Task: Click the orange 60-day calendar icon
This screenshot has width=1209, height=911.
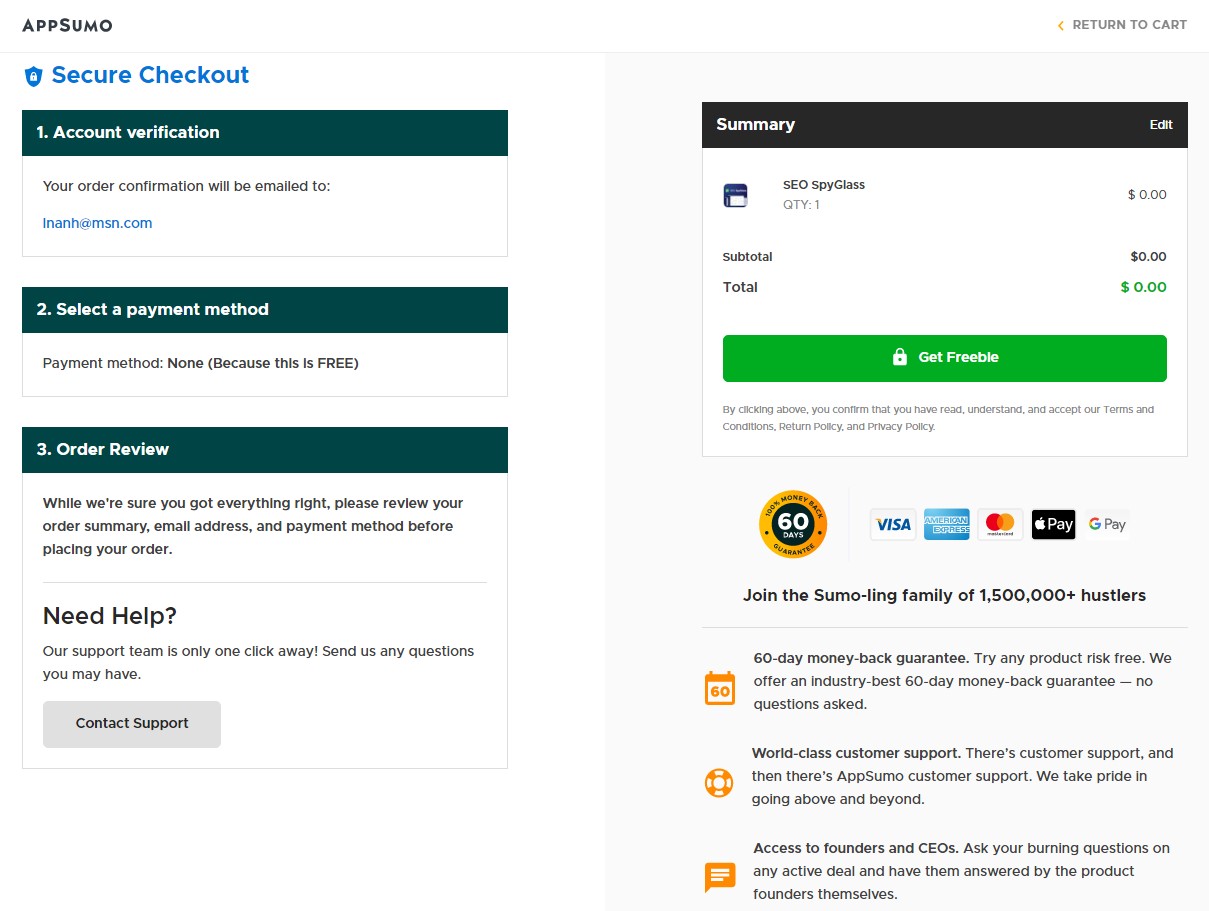Action: [720, 689]
